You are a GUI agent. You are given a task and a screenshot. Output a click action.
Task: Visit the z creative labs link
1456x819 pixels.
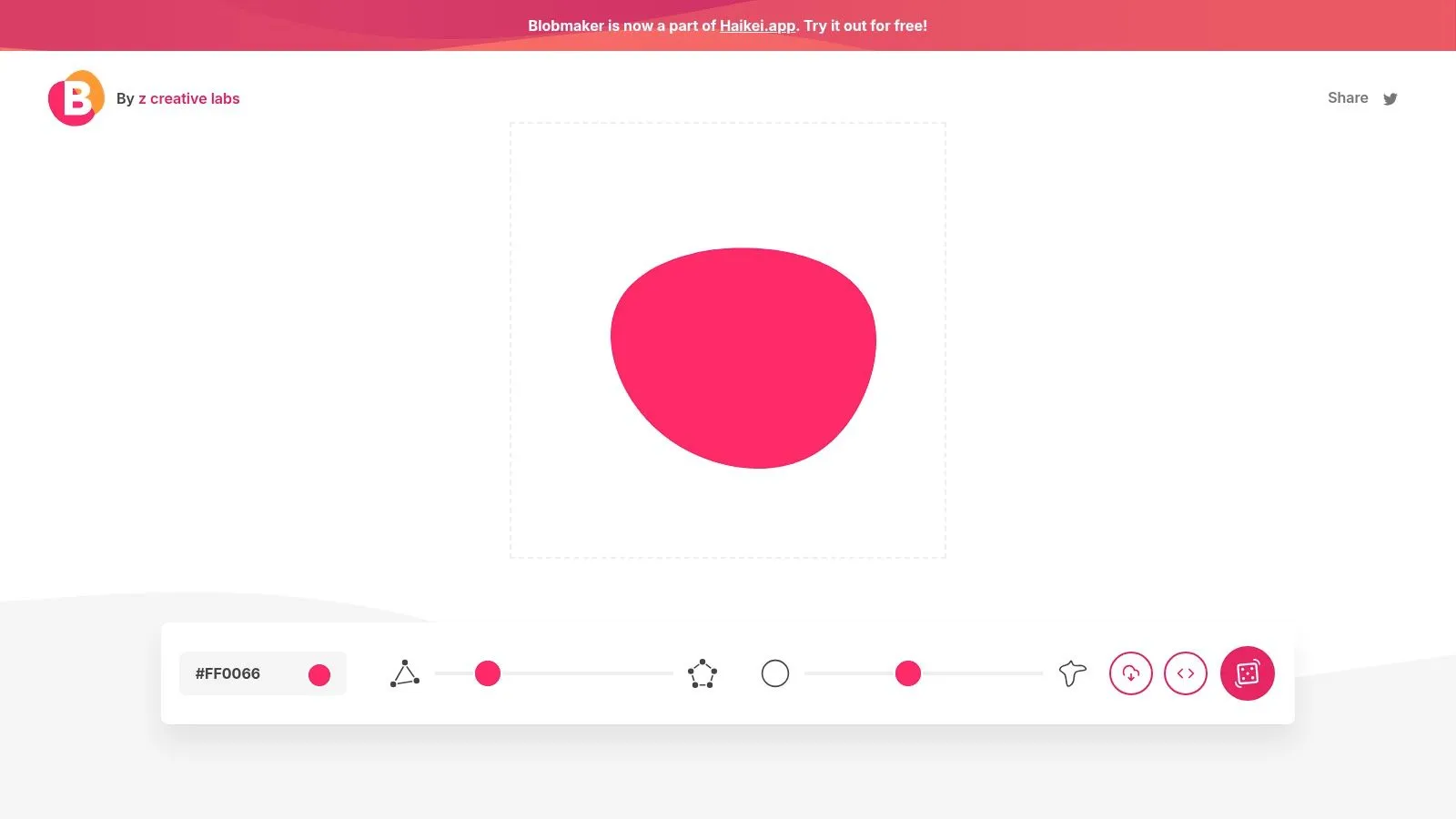(189, 98)
